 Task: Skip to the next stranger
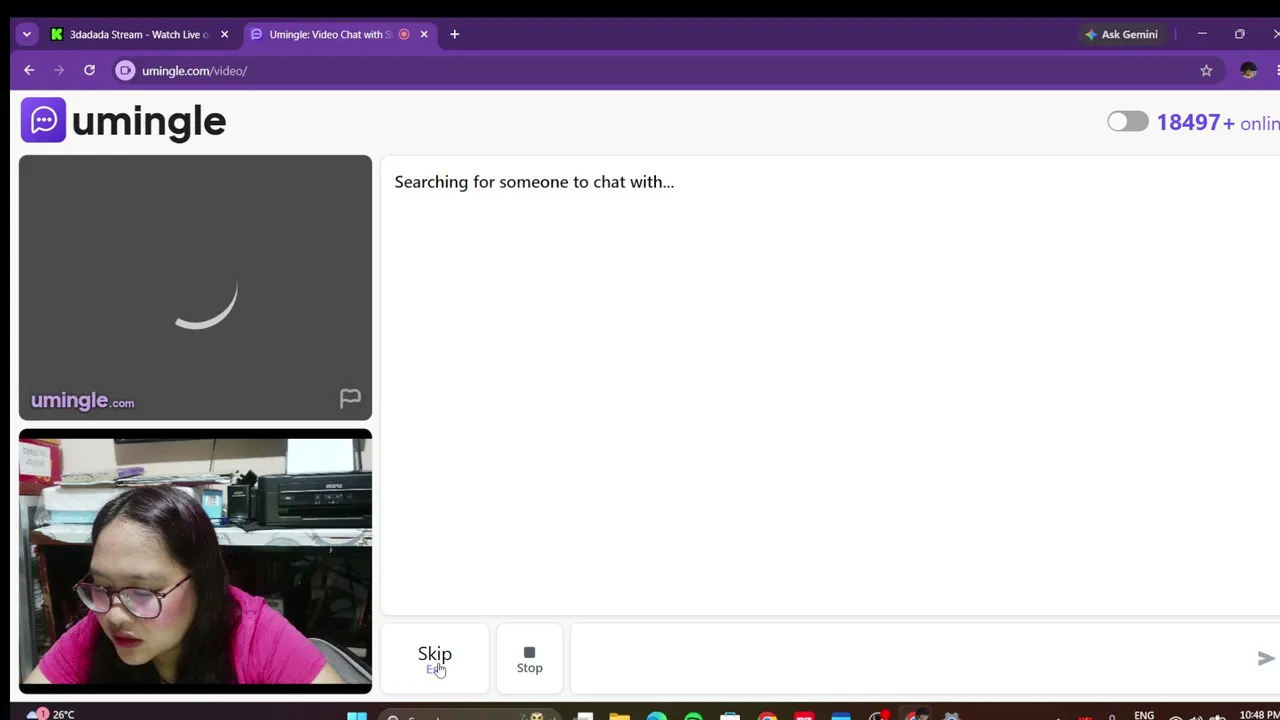click(435, 658)
